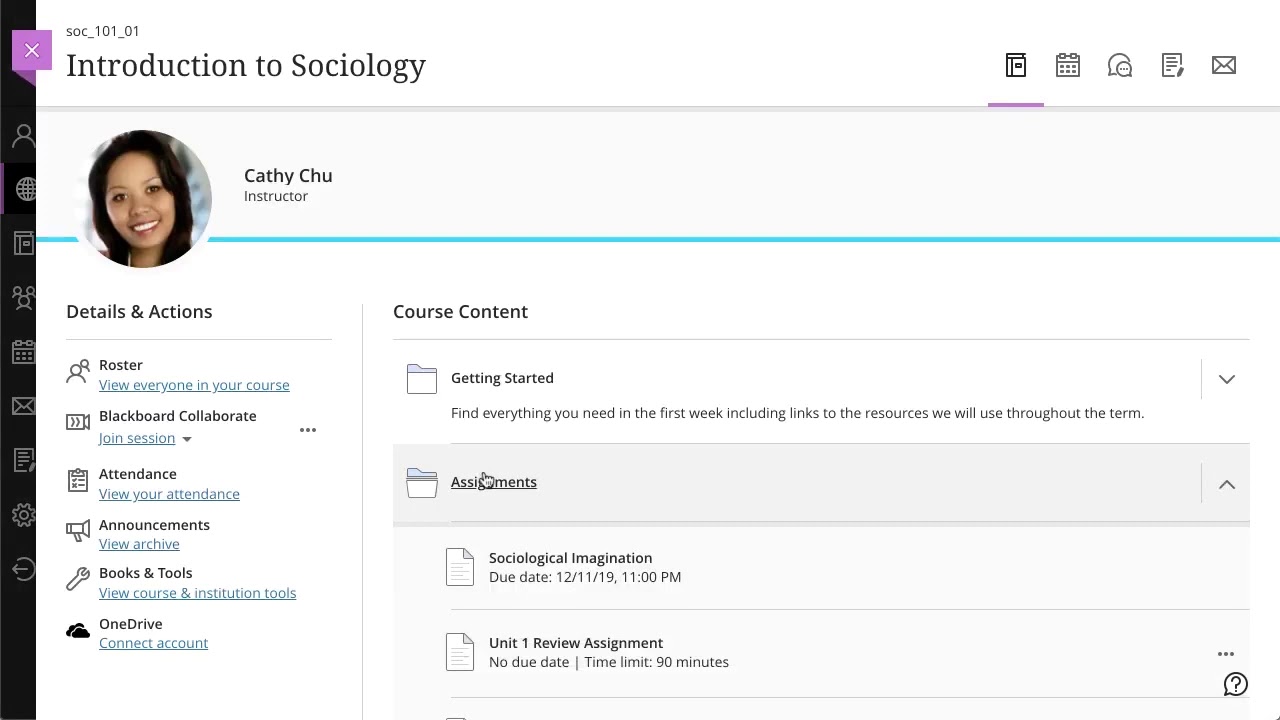This screenshot has height=720, width=1280.
Task: Open the sidebar profile icon
Action: pyautogui.click(x=23, y=135)
